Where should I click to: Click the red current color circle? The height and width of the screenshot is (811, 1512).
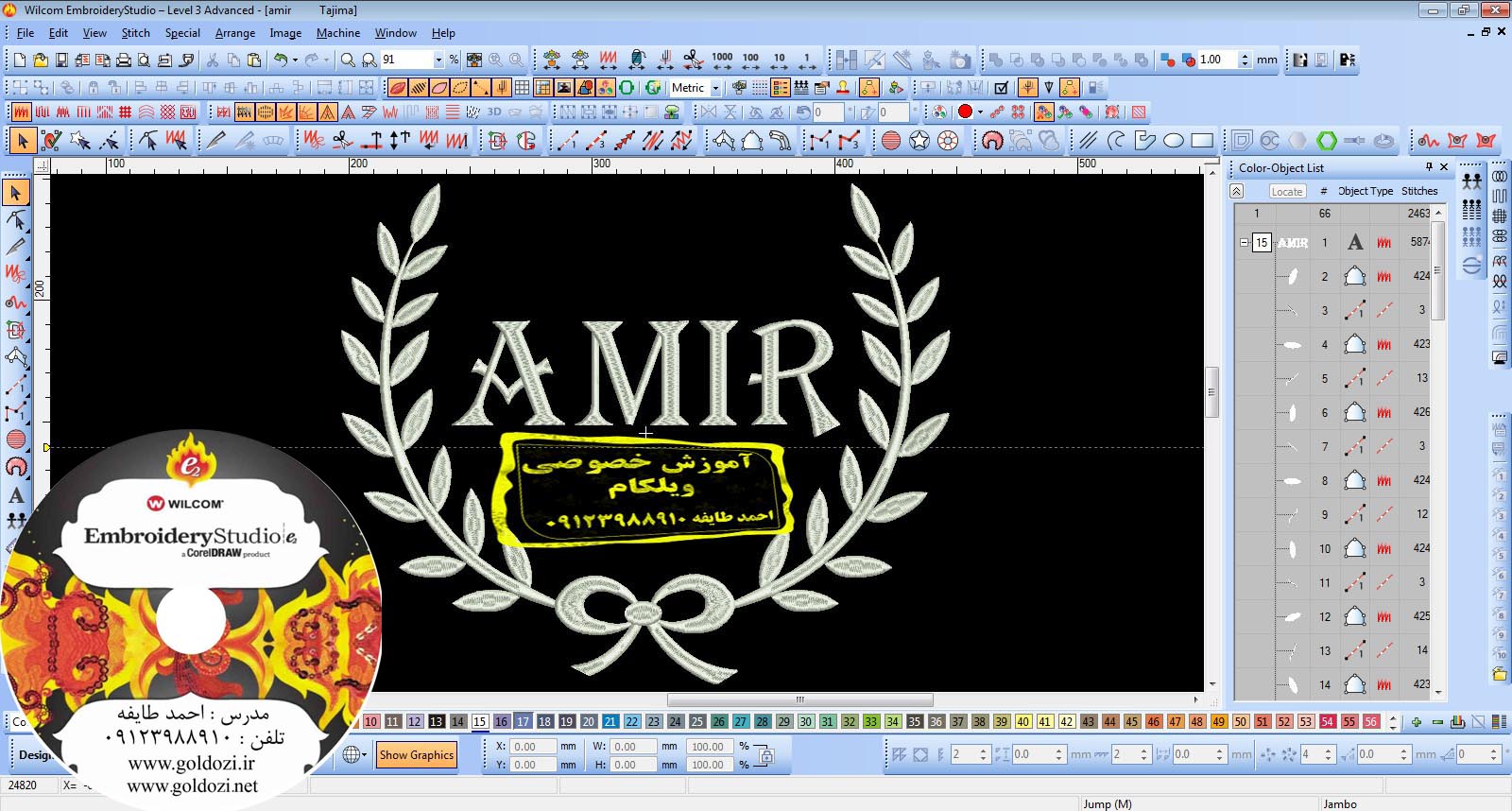965,112
